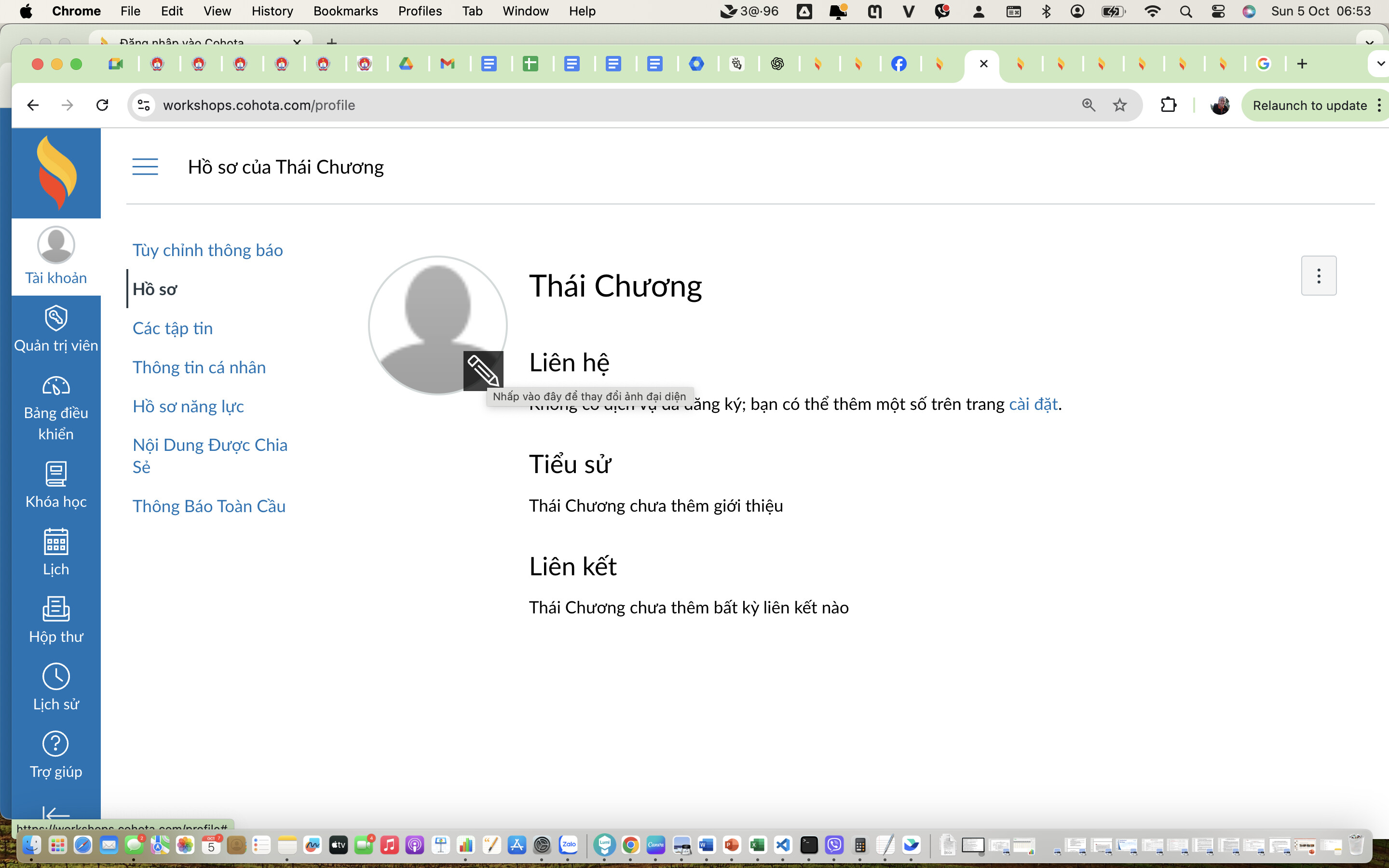Open the Lịch calendar icon
Viewport: 1389px width, 868px height.
(55, 542)
